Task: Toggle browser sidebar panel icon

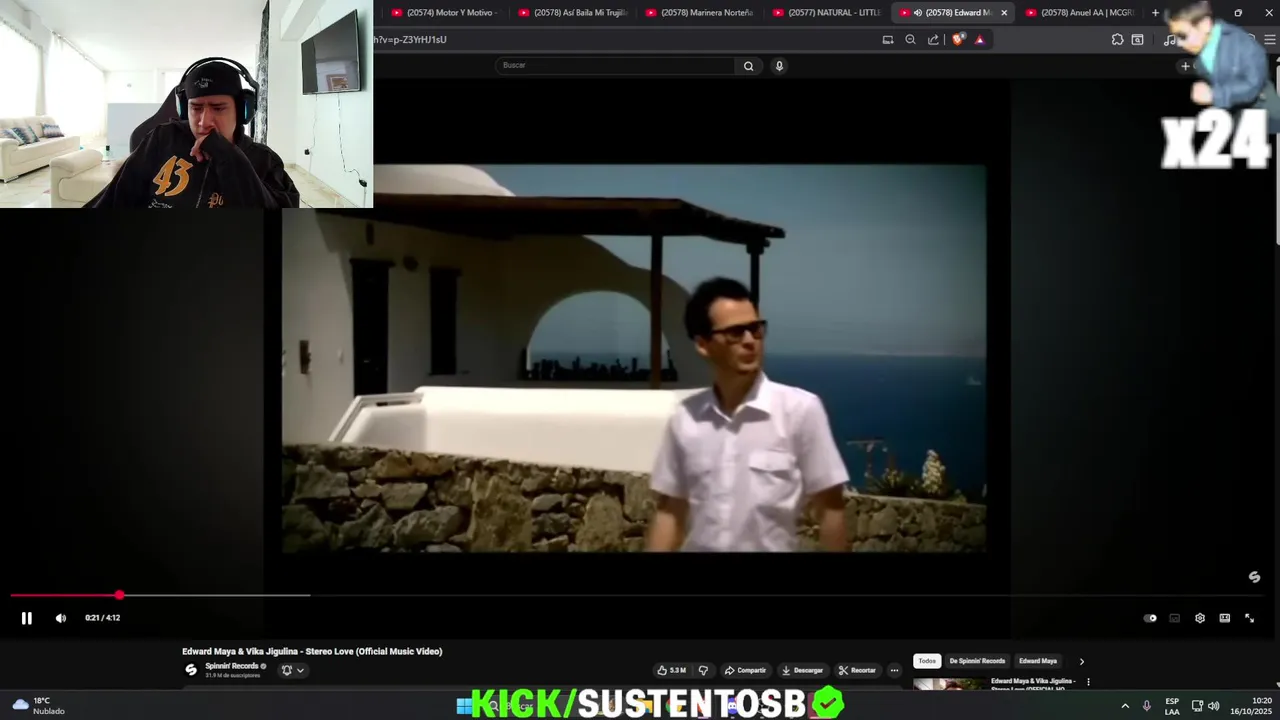Action: point(1137,40)
